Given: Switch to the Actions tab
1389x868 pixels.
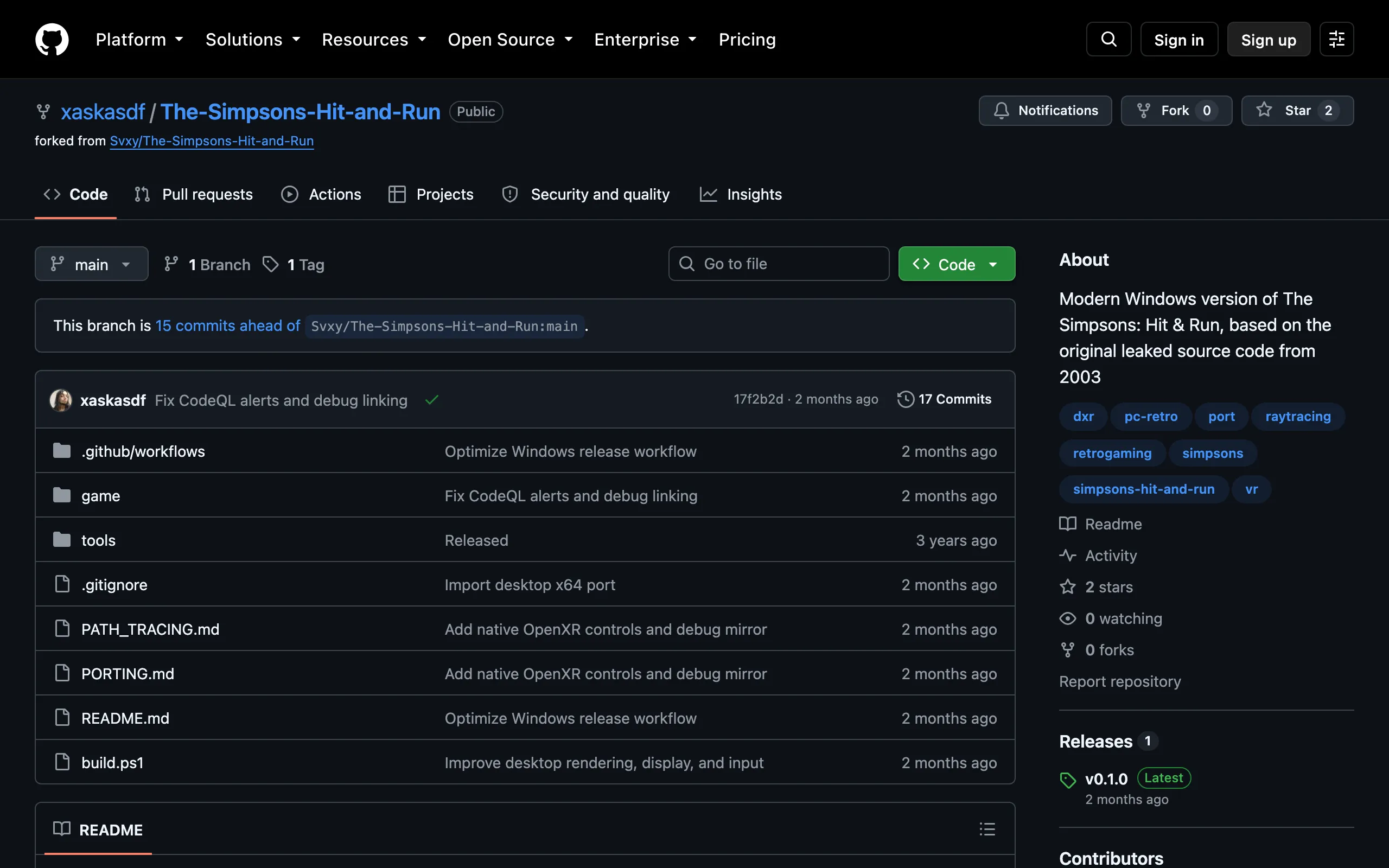Looking at the screenshot, I should [321, 194].
